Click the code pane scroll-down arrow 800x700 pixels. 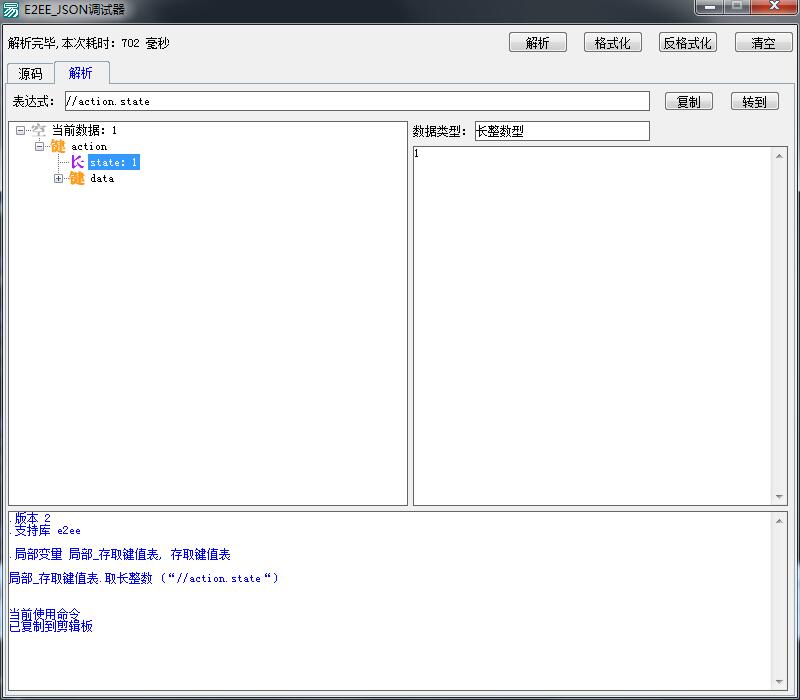(x=779, y=682)
